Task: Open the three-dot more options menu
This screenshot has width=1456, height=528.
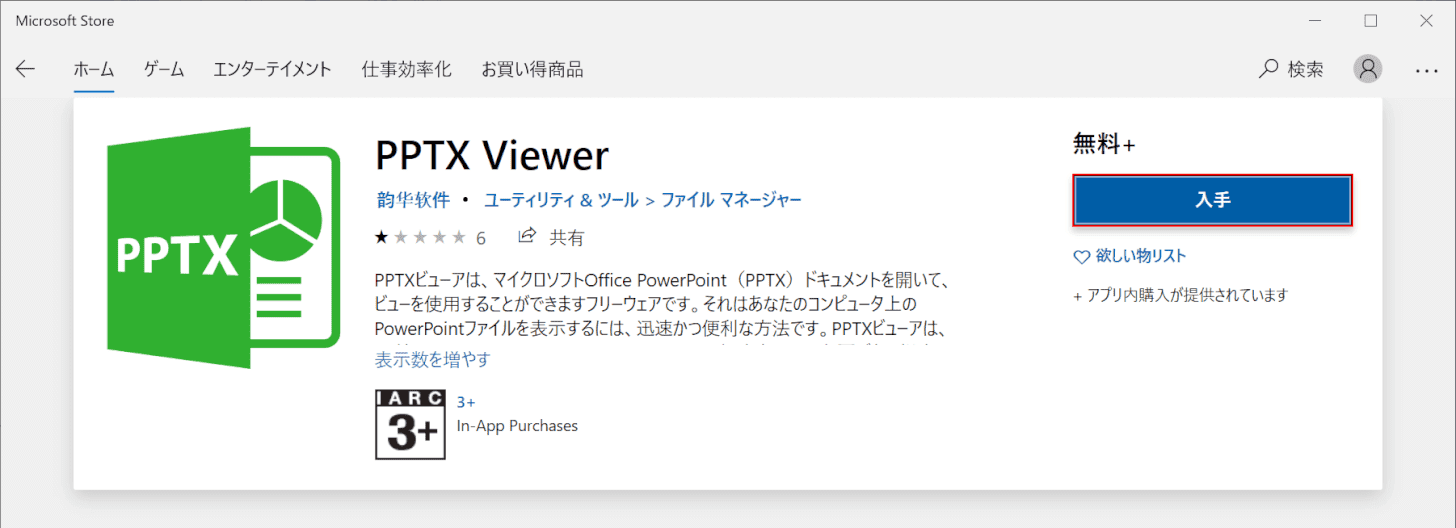Action: click(x=1426, y=70)
